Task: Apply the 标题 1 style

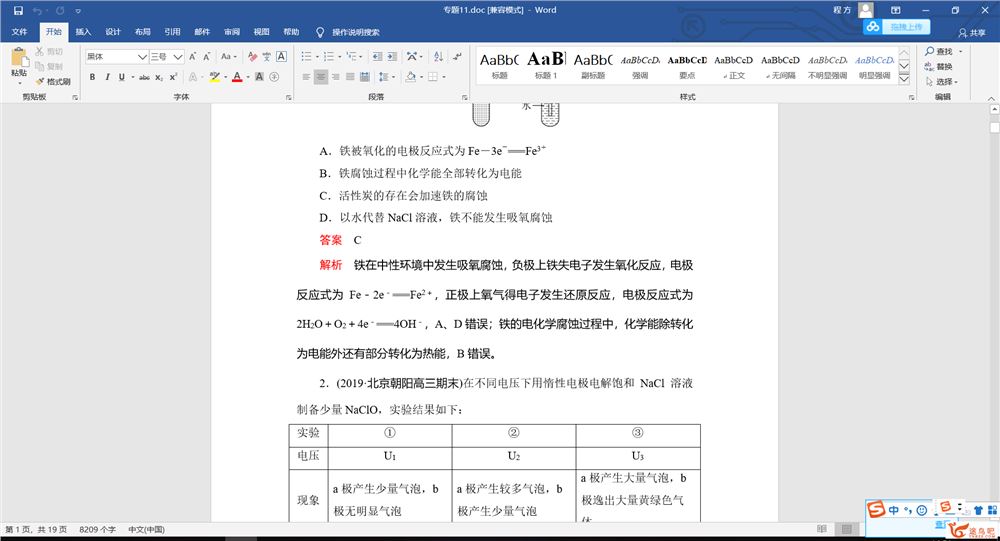Action: (x=546, y=65)
